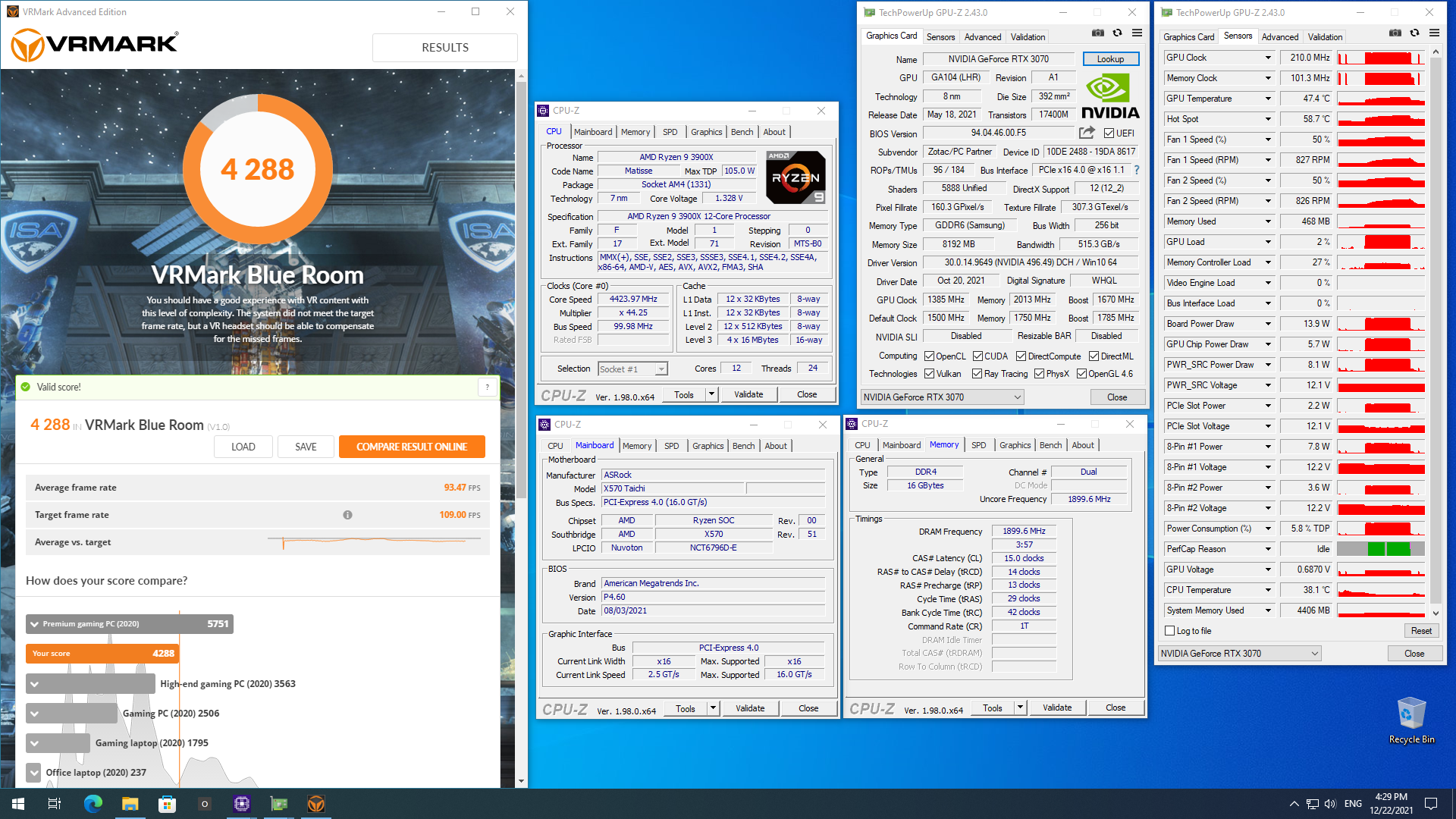This screenshot has width=1456, height=819.
Task: Open hamburger menu in GPU-Z Sensors window
Action: [1434, 33]
